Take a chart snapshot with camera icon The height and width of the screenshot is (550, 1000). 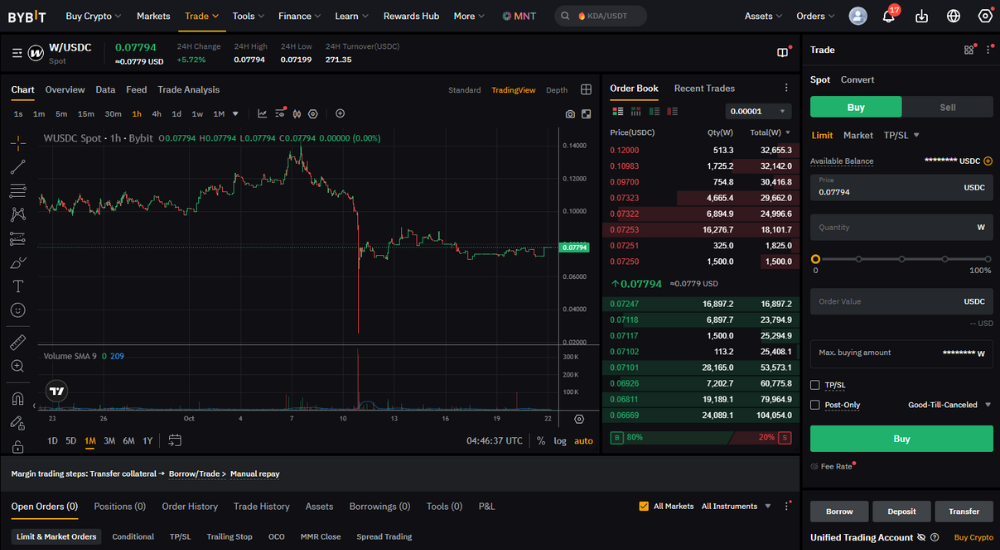click(570, 114)
